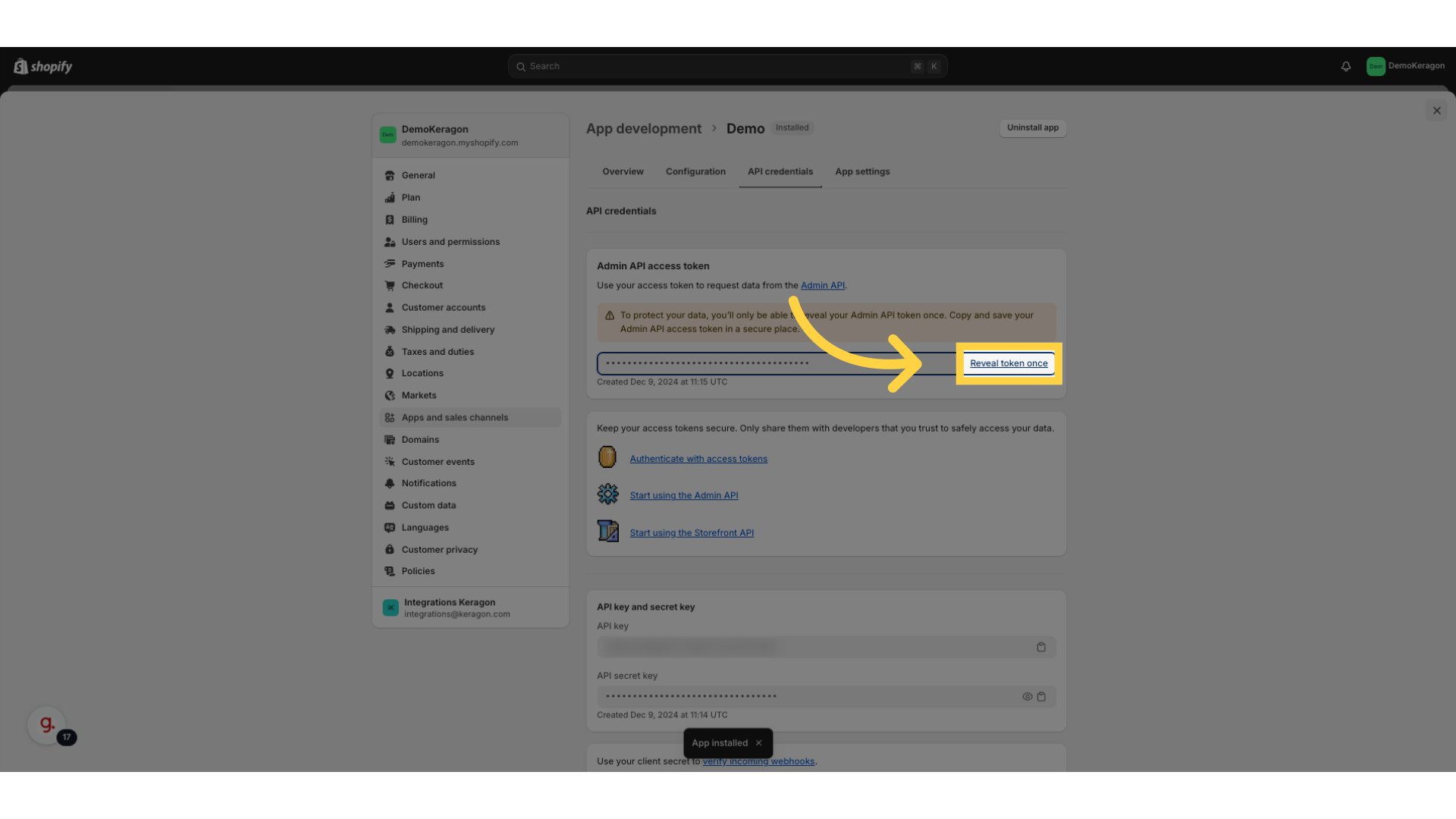Open verify incoming webhooks link
Viewport: 1456px width, 819px height.
pyautogui.click(x=758, y=762)
